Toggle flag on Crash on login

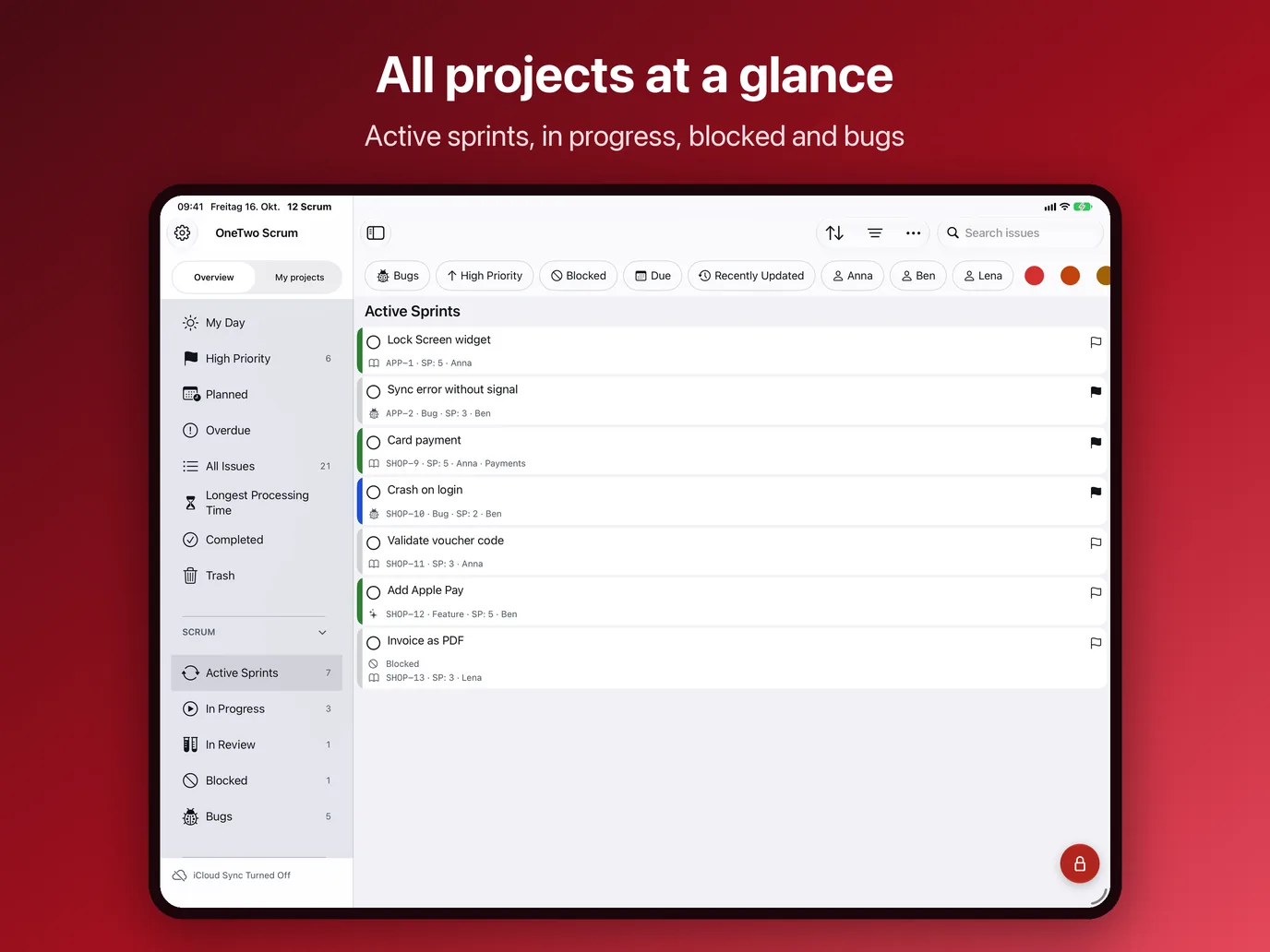pos(1096,493)
